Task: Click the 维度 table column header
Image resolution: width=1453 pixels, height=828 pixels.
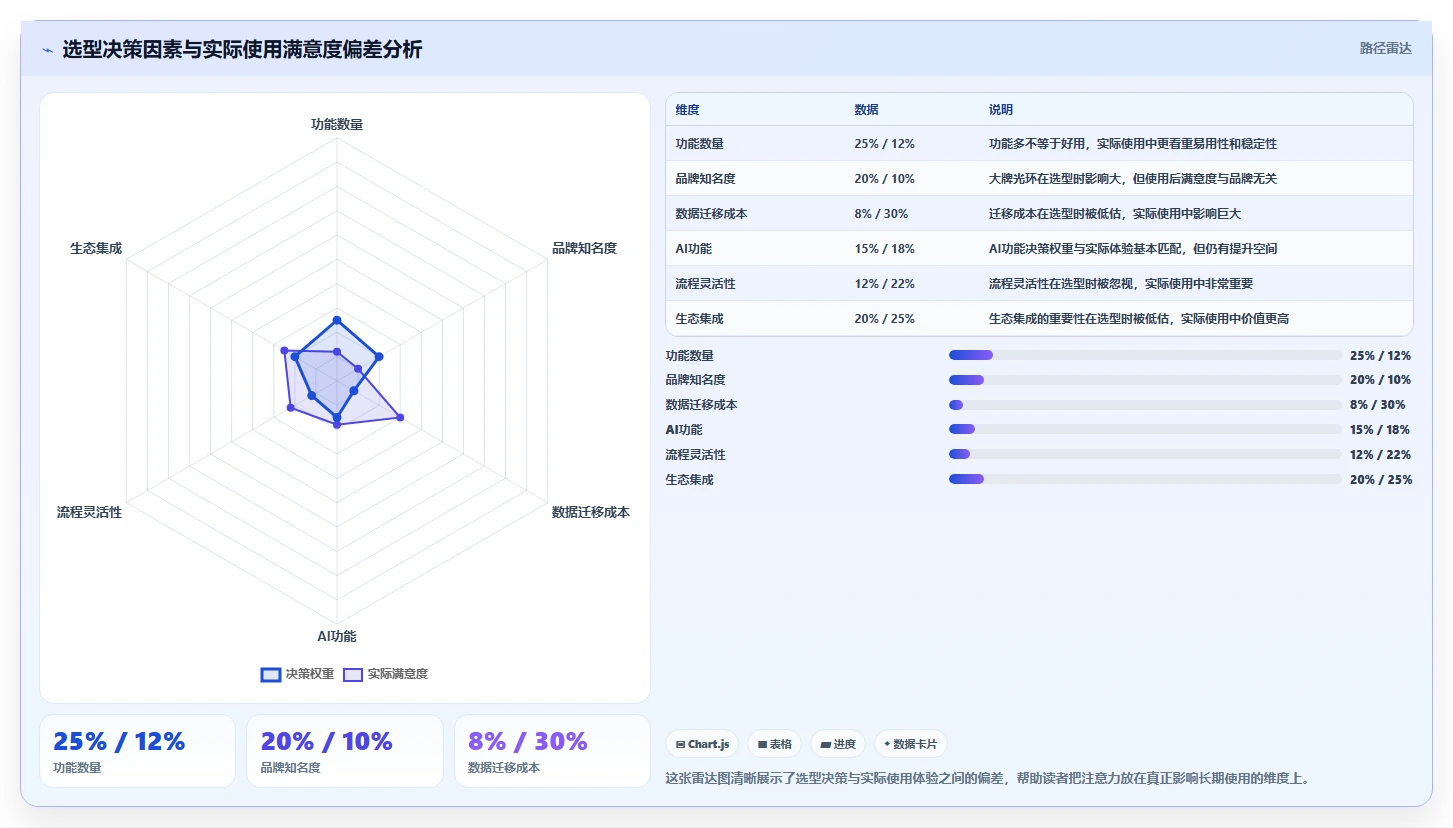Action: click(x=687, y=110)
